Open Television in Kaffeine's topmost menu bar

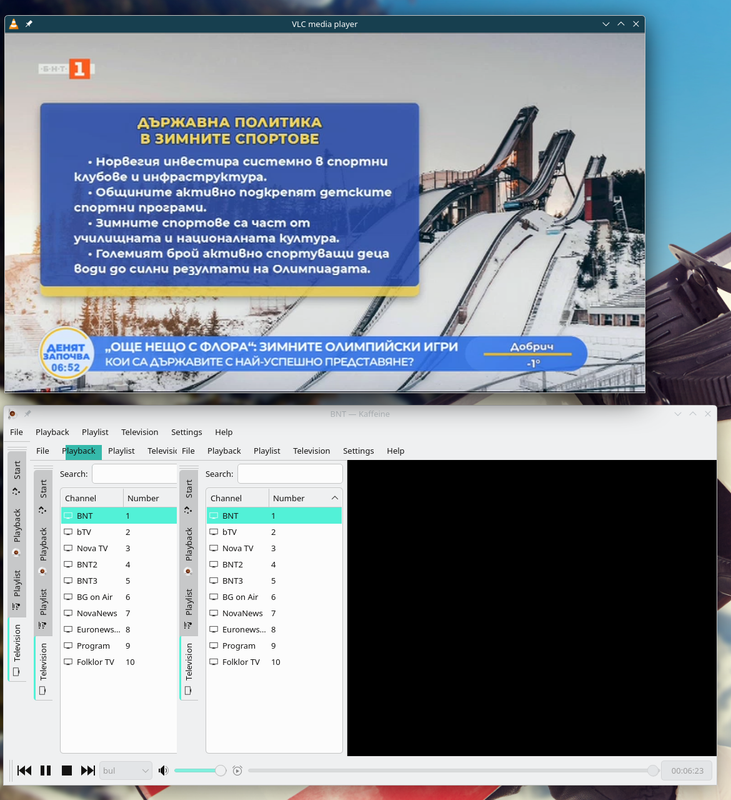click(x=140, y=432)
